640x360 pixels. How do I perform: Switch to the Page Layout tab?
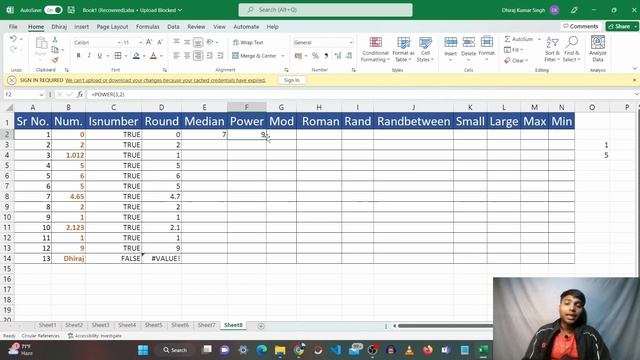112,27
